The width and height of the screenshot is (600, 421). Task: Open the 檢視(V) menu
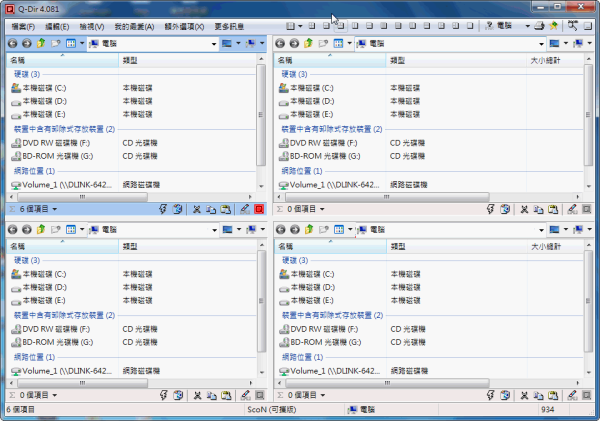point(91,26)
